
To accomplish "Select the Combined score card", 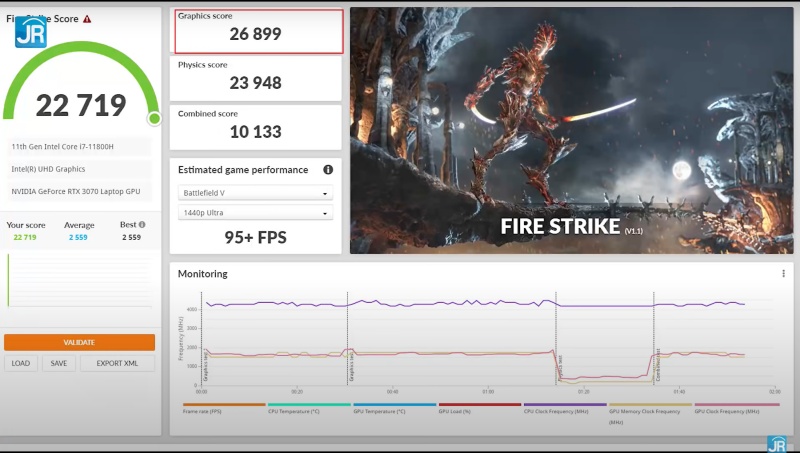I will 256,128.
